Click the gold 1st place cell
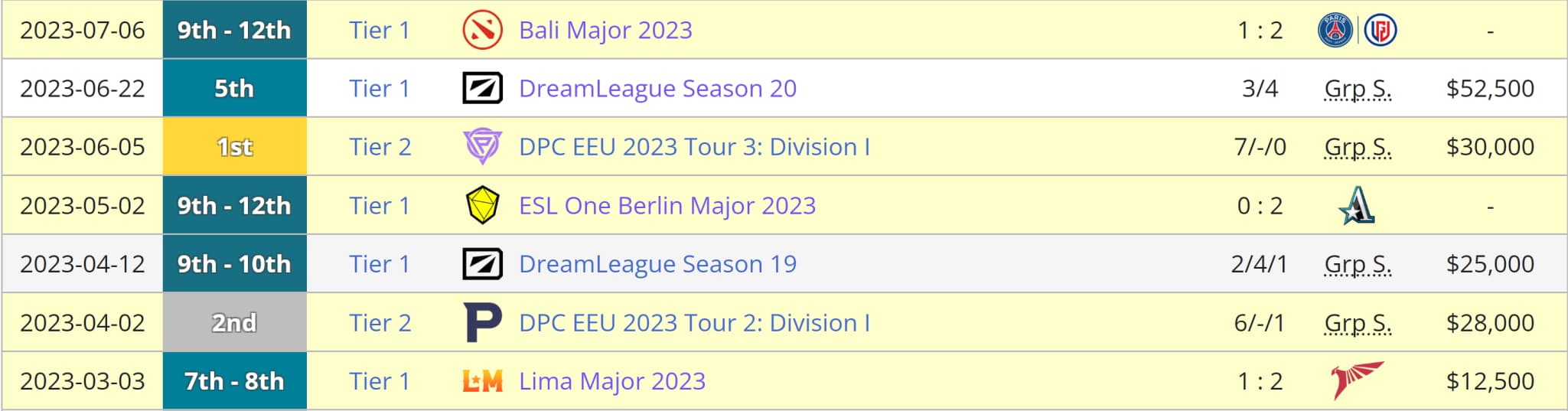The image size is (1568, 411). coord(234,147)
